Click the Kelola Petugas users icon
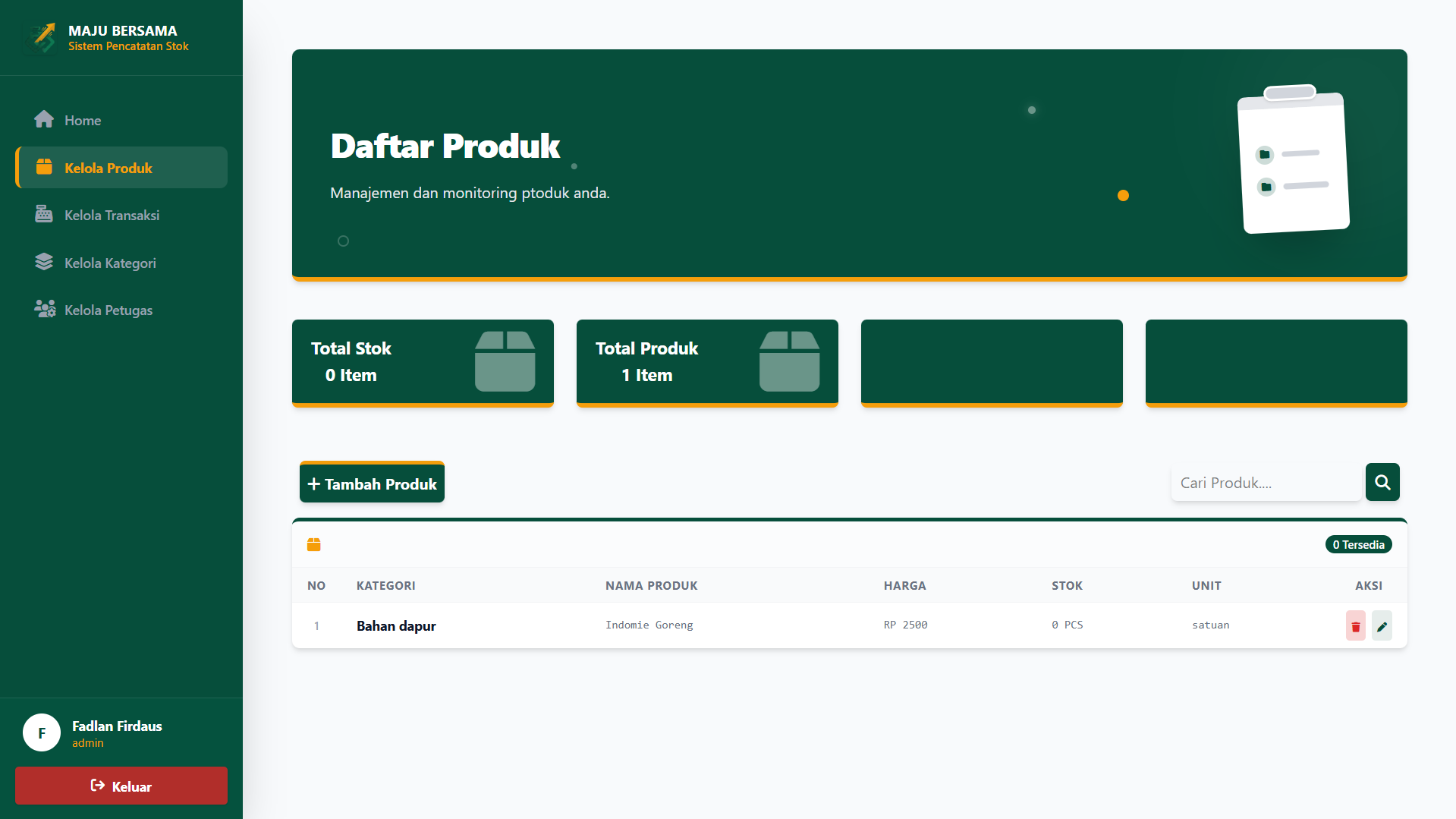Screen dimensions: 1456x819 coord(45,309)
